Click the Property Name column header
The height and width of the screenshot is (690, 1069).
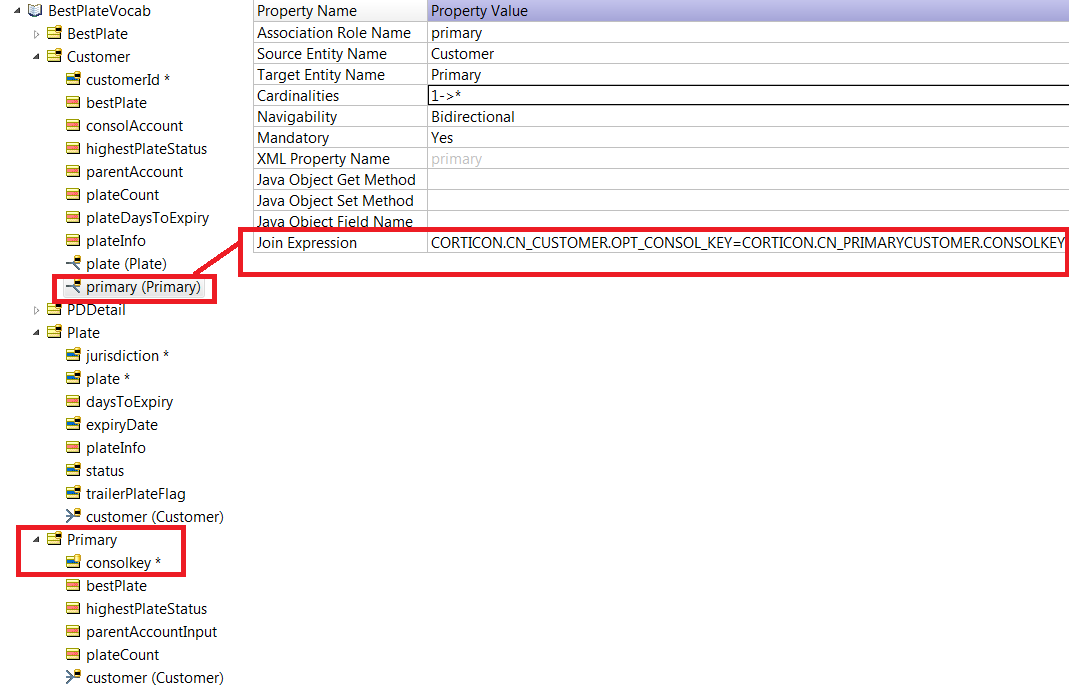tap(340, 11)
